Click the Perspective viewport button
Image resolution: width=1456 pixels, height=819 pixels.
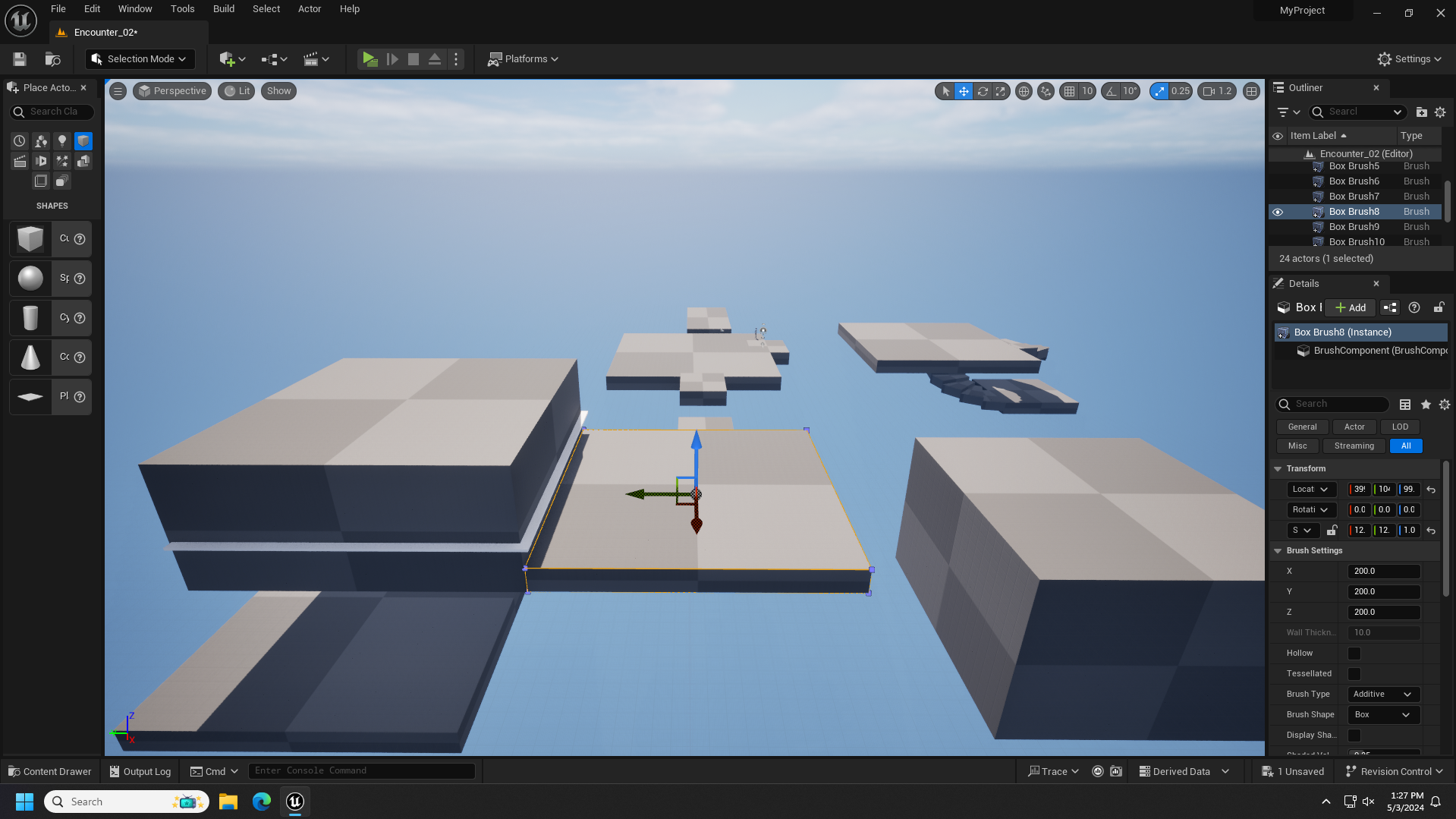[x=172, y=91]
